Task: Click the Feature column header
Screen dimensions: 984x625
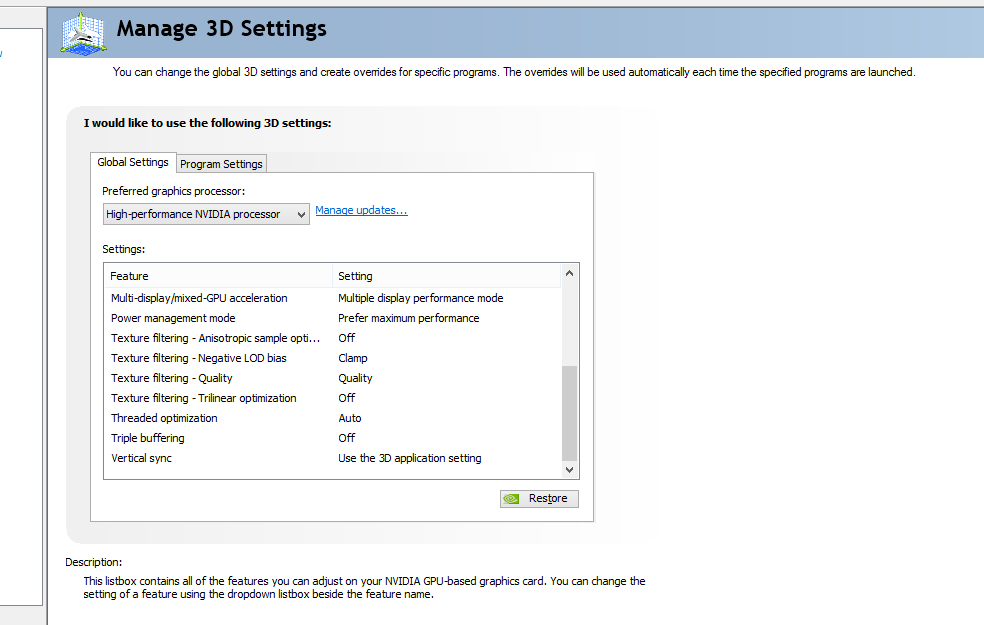Action: pos(218,276)
